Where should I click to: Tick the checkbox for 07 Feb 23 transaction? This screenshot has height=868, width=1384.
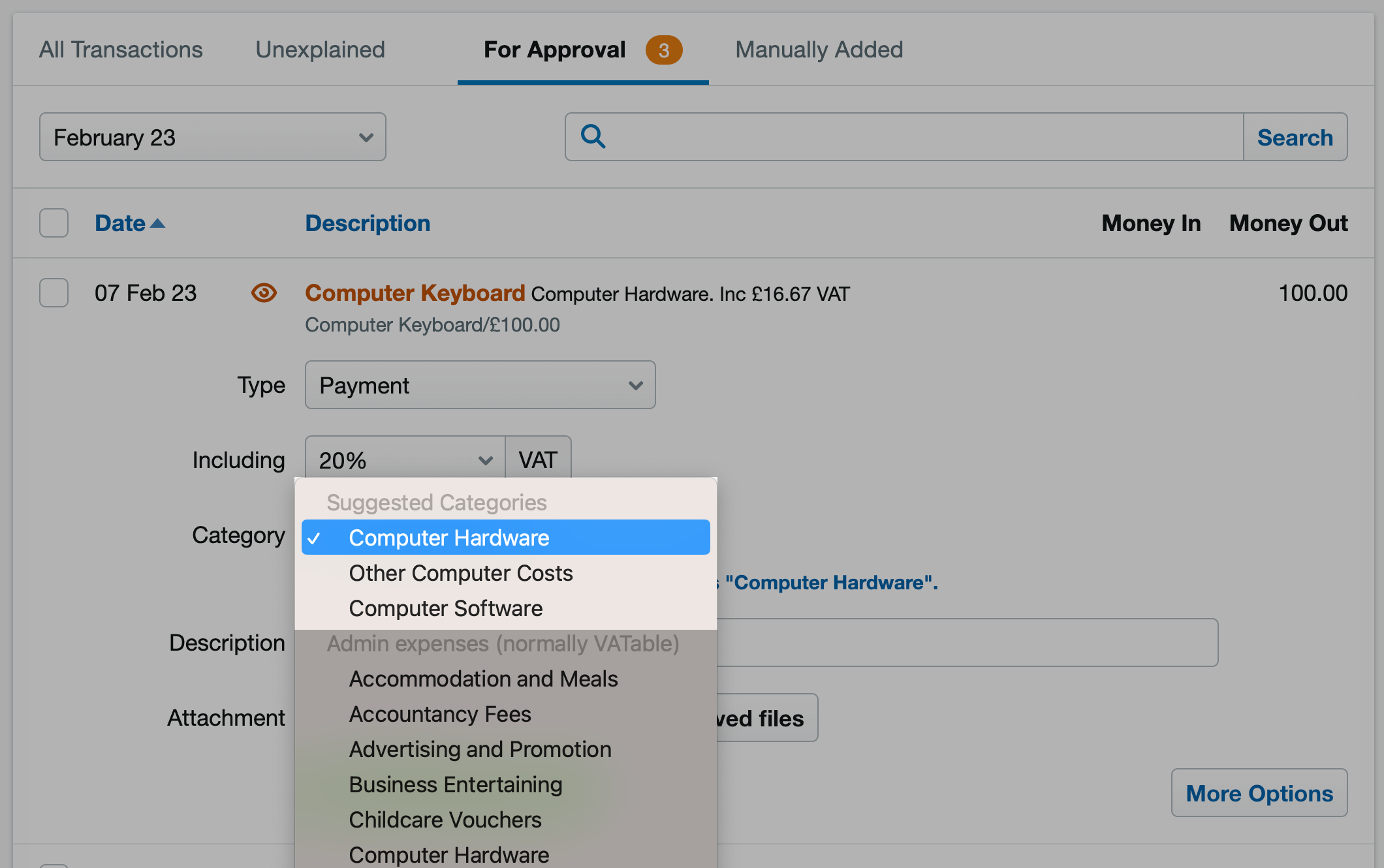54,292
